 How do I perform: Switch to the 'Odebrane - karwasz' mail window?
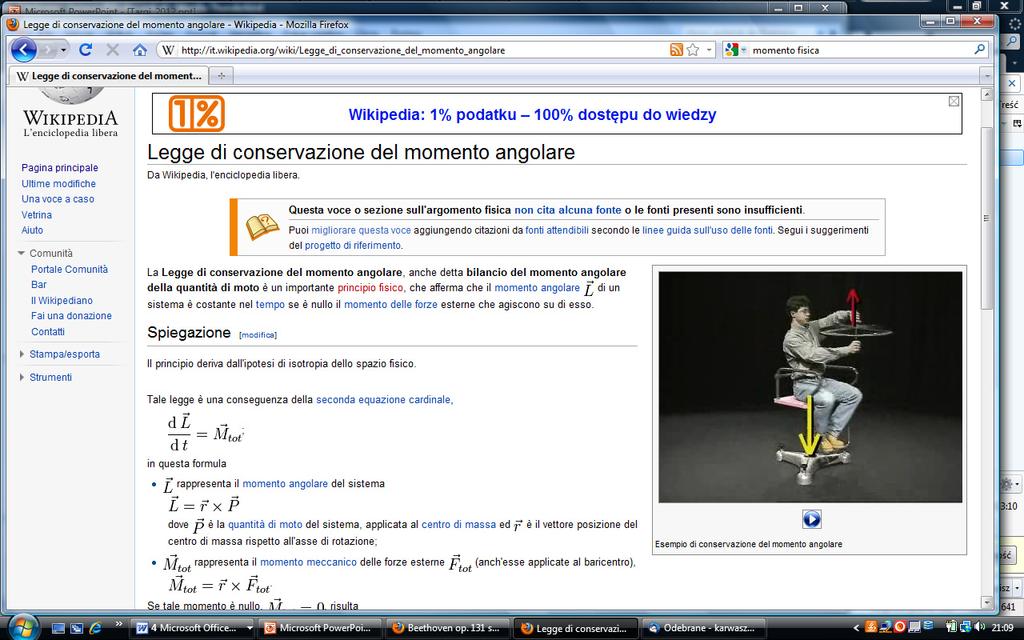pos(703,628)
